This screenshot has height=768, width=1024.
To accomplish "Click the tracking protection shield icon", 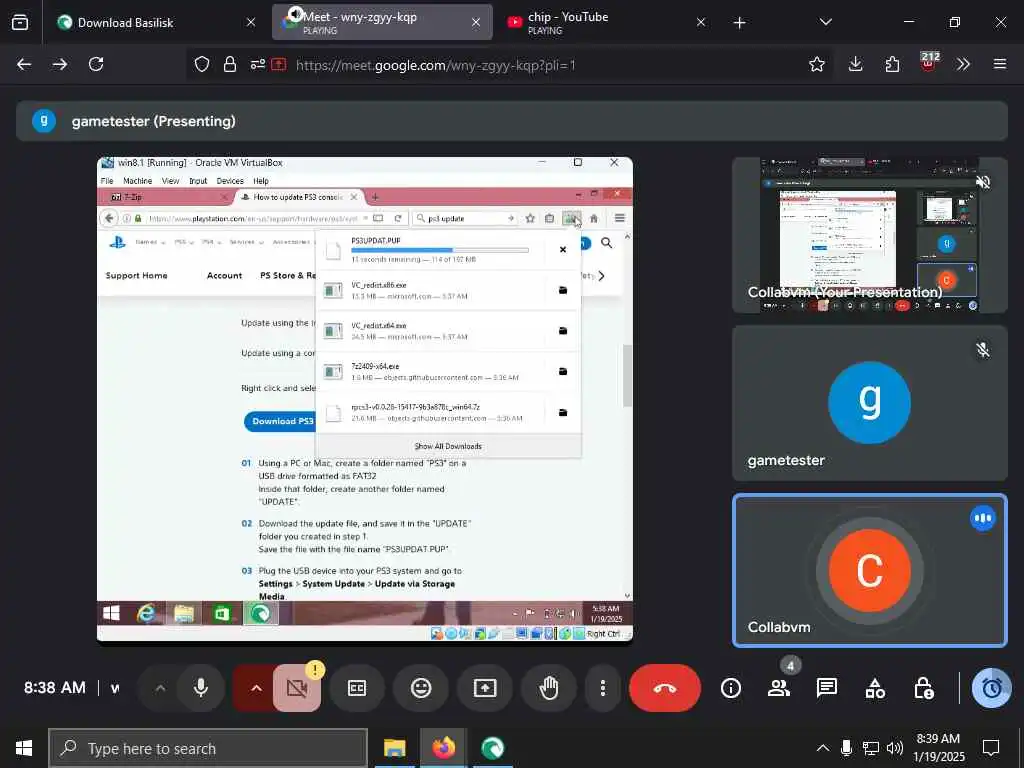I will 202,64.
